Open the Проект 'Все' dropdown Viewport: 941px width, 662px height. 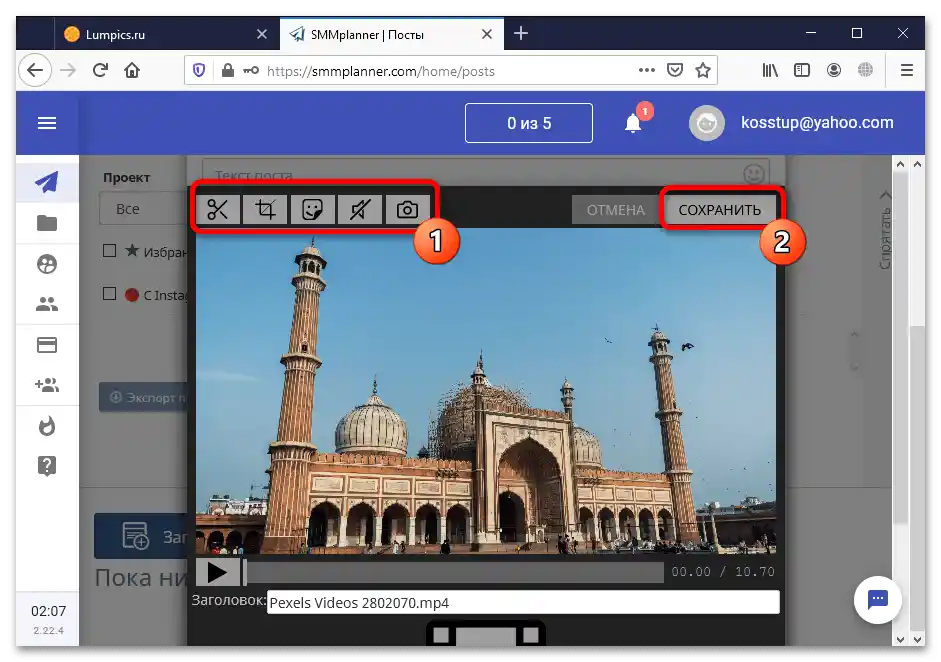[x=143, y=209]
